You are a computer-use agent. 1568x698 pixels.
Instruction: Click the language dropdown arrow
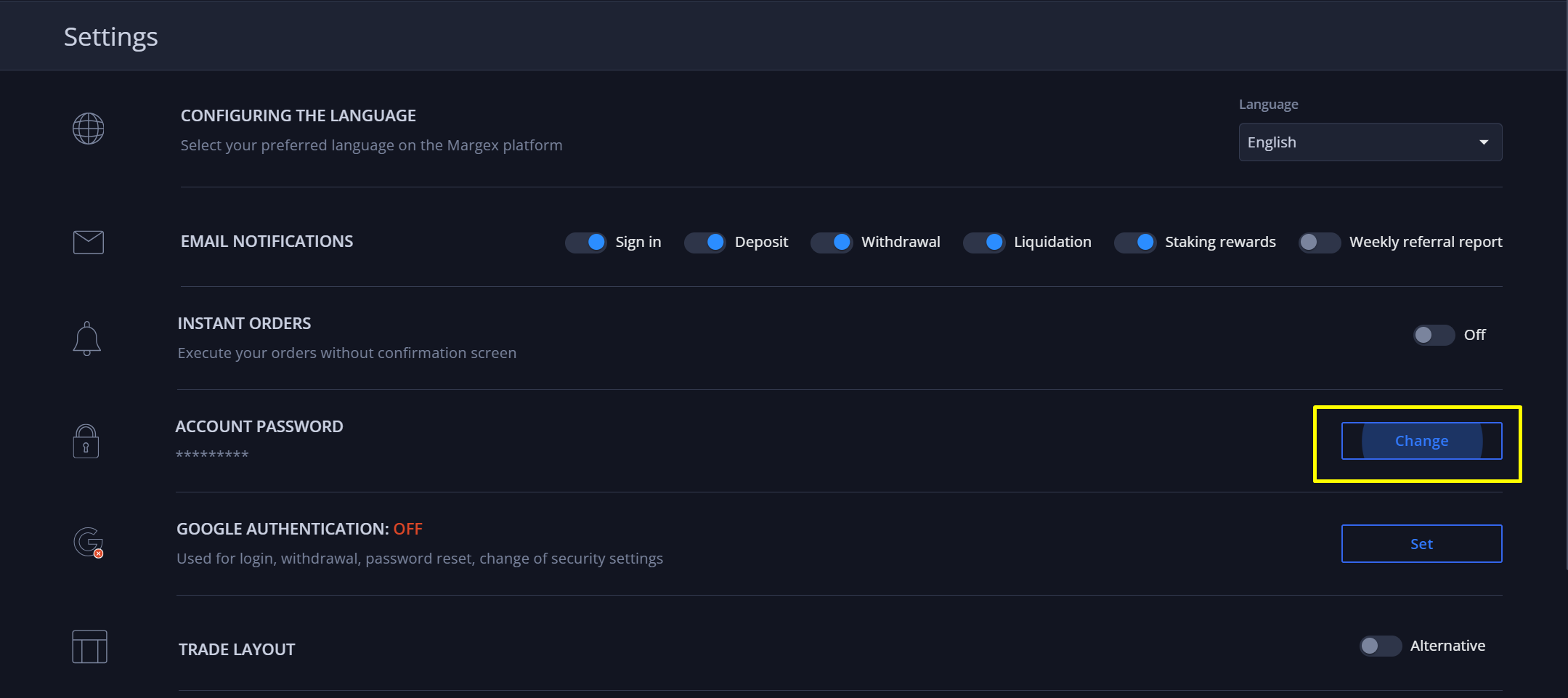1484,142
